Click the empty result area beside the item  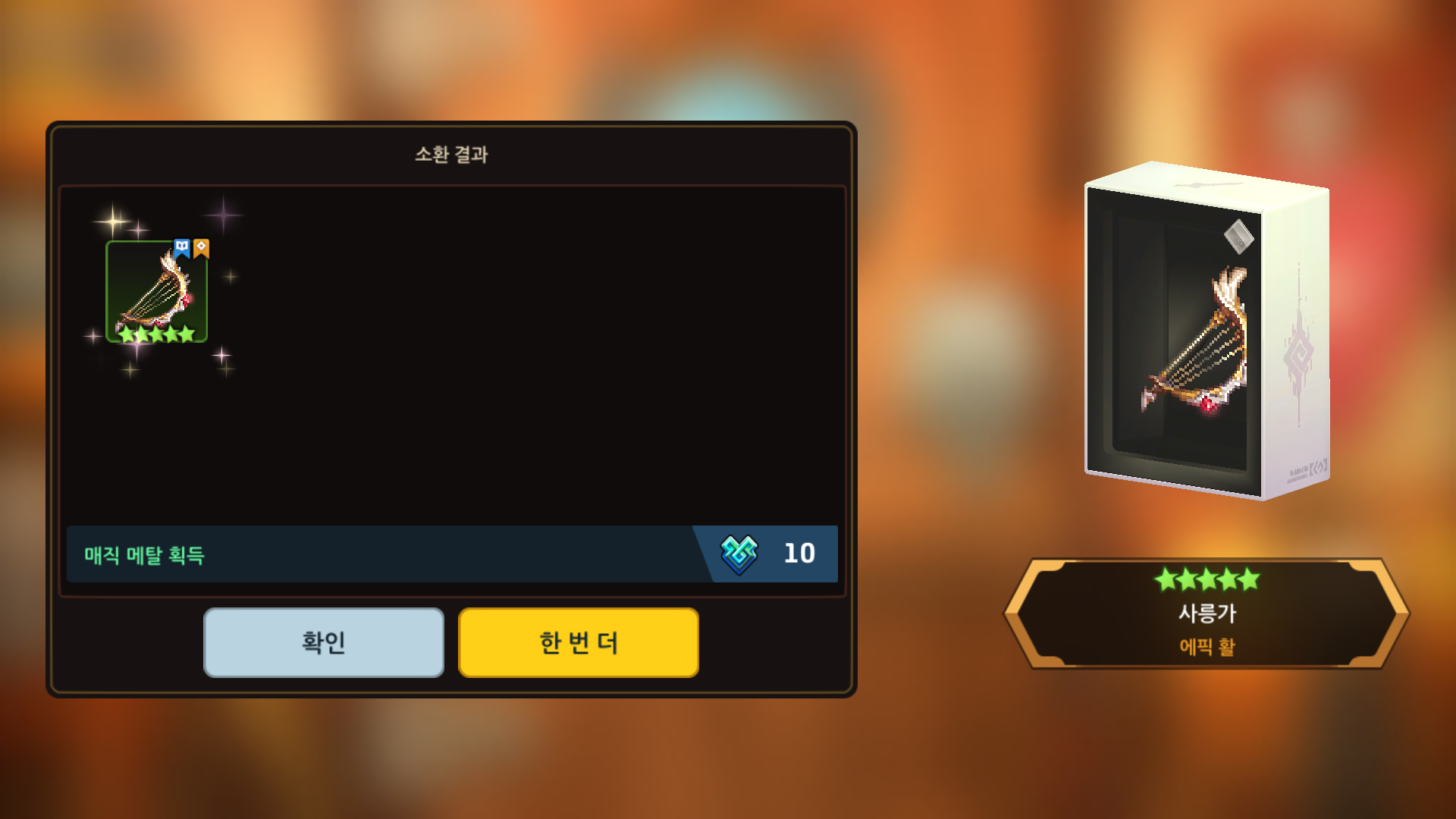531,349
